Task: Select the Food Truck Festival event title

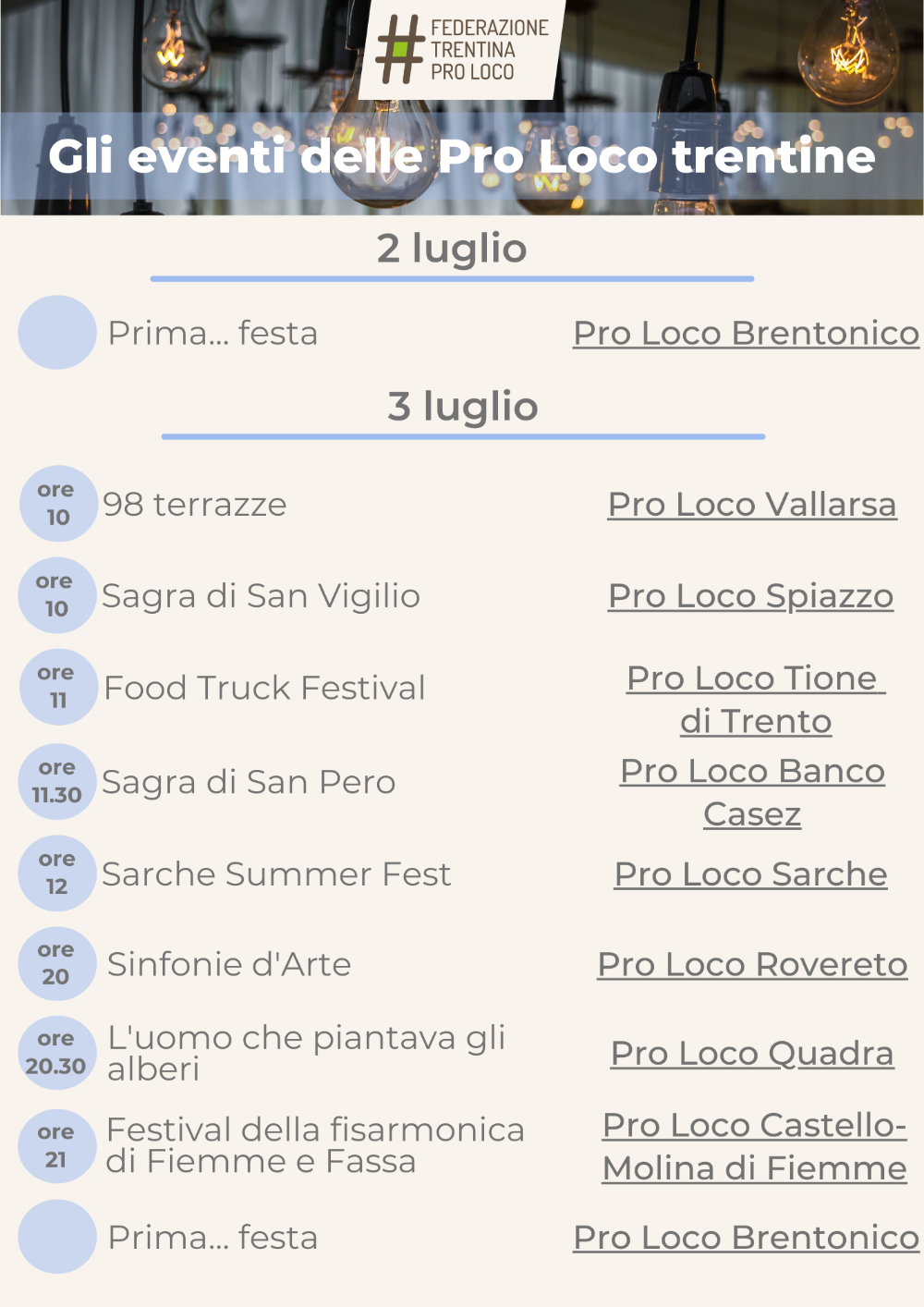Action: click(x=264, y=688)
